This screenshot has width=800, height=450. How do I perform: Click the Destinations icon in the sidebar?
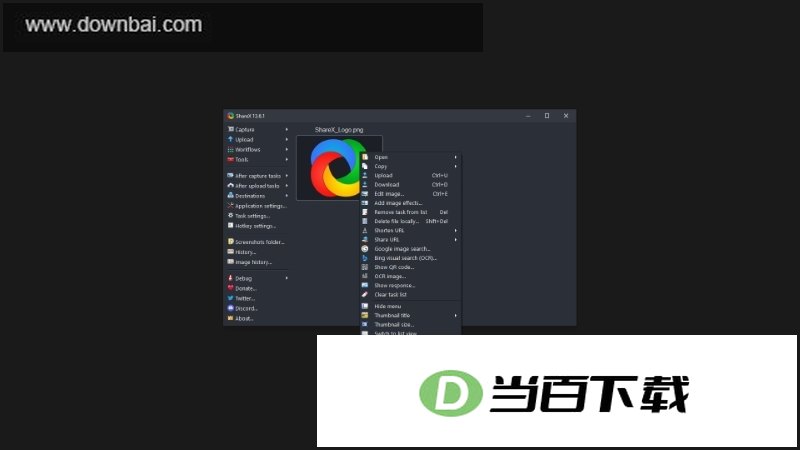pyautogui.click(x=231, y=195)
